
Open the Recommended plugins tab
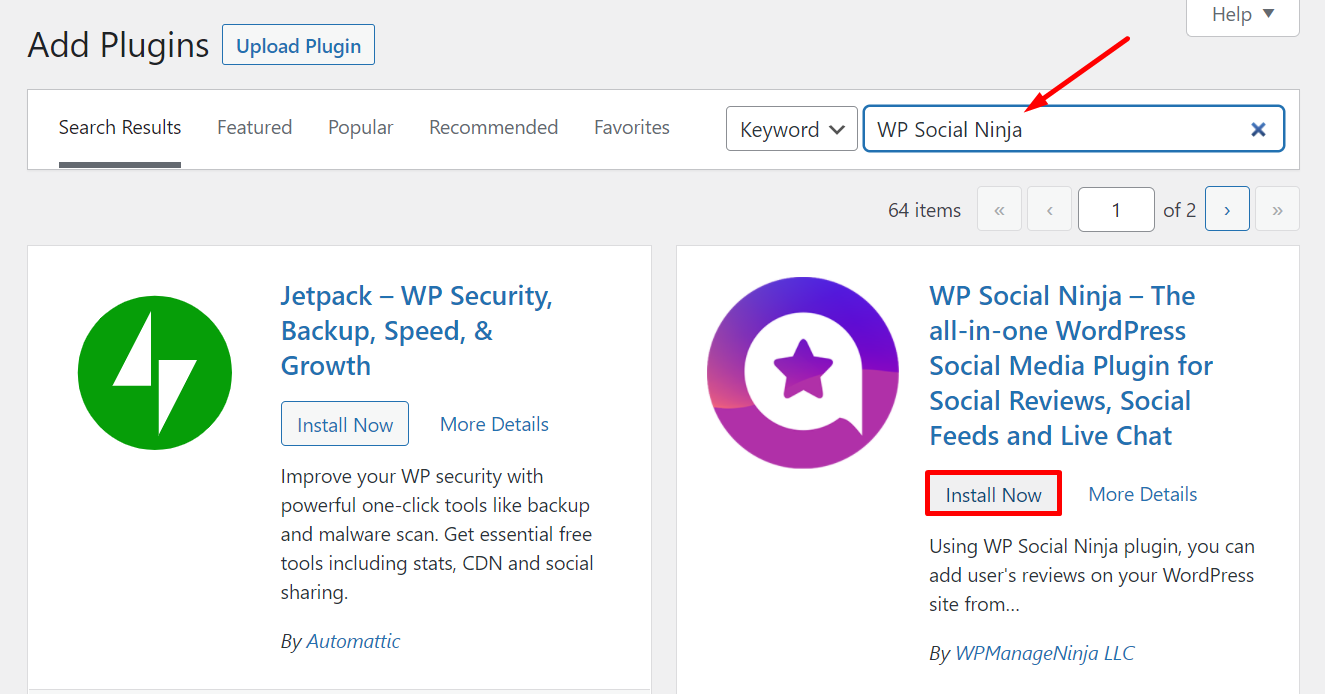click(494, 128)
